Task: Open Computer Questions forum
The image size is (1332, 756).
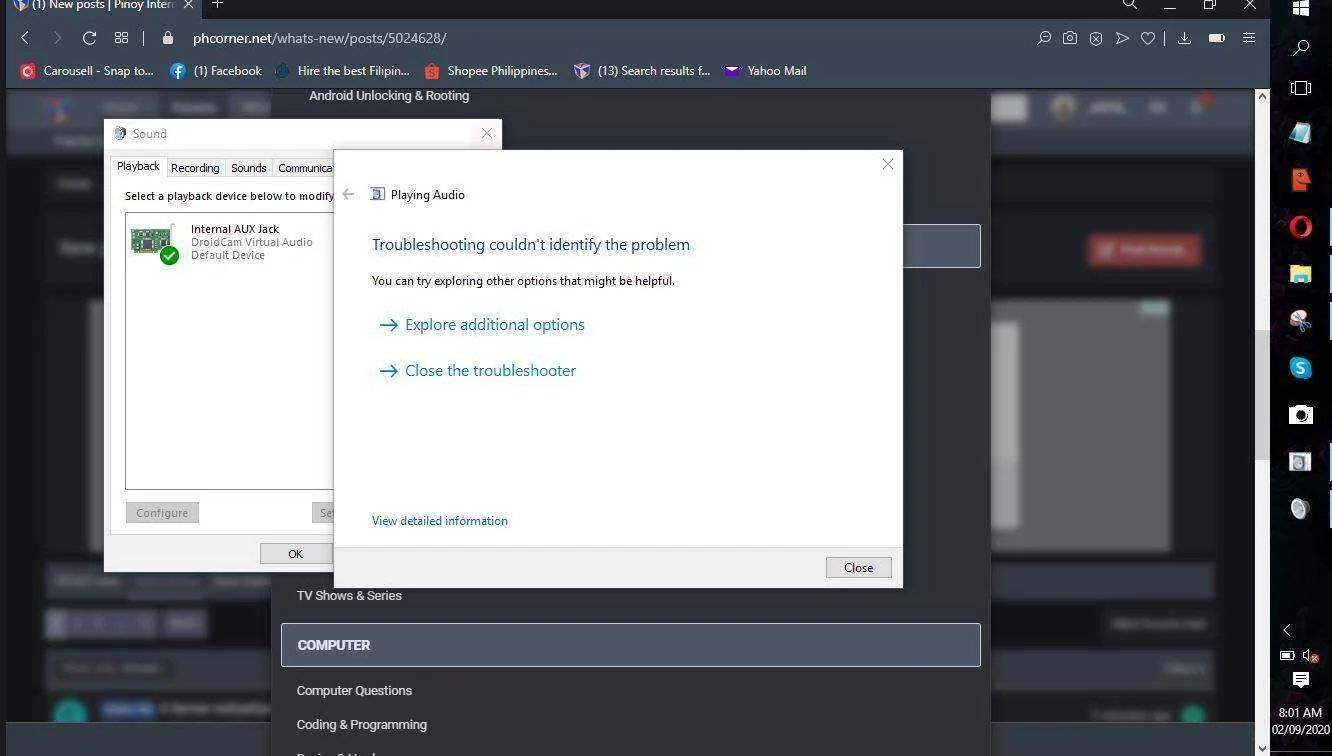Action: 354,691
